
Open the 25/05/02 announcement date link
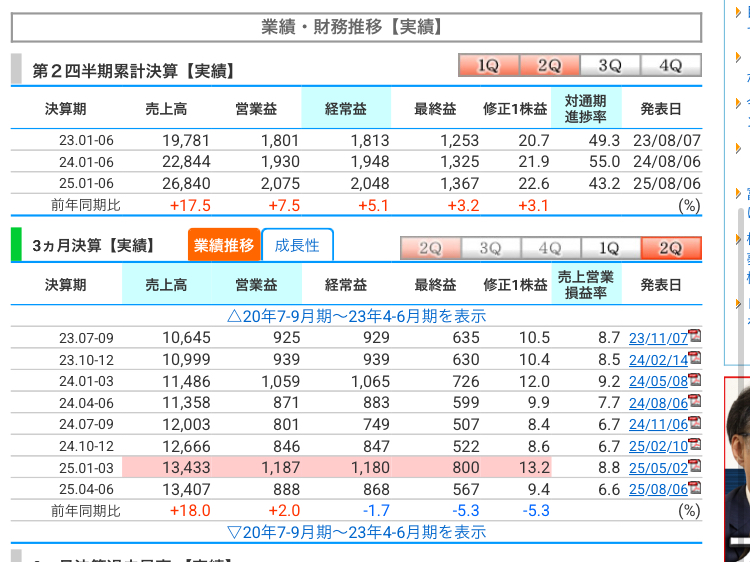[657, 468]
